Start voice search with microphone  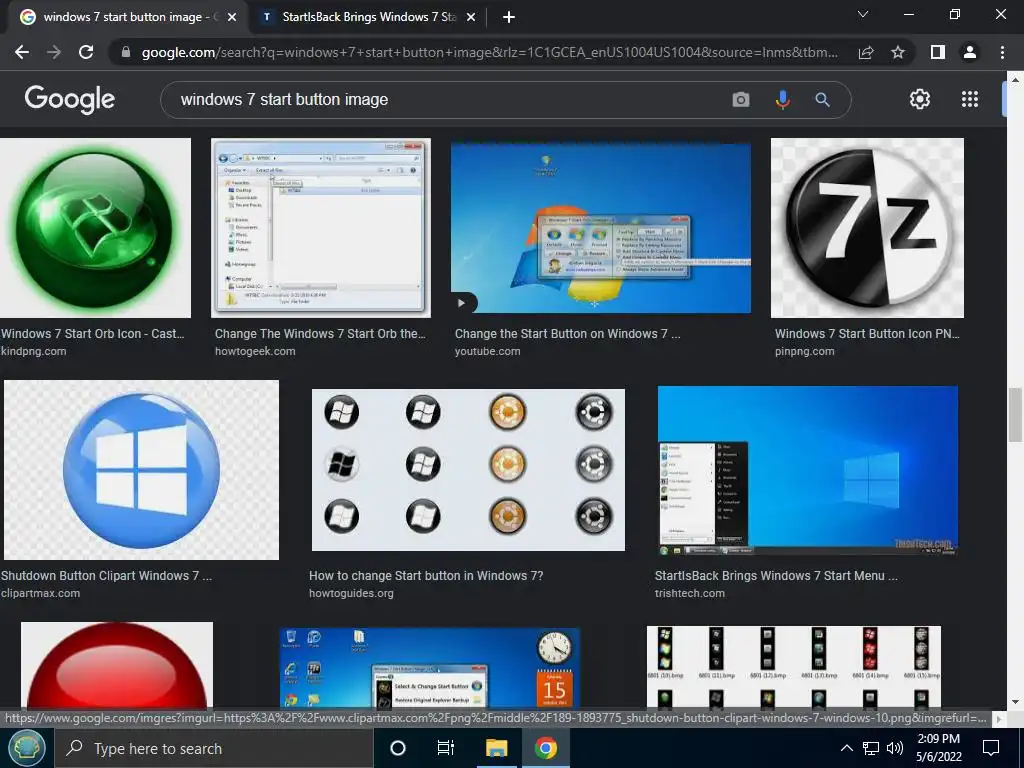pos(782,100)
